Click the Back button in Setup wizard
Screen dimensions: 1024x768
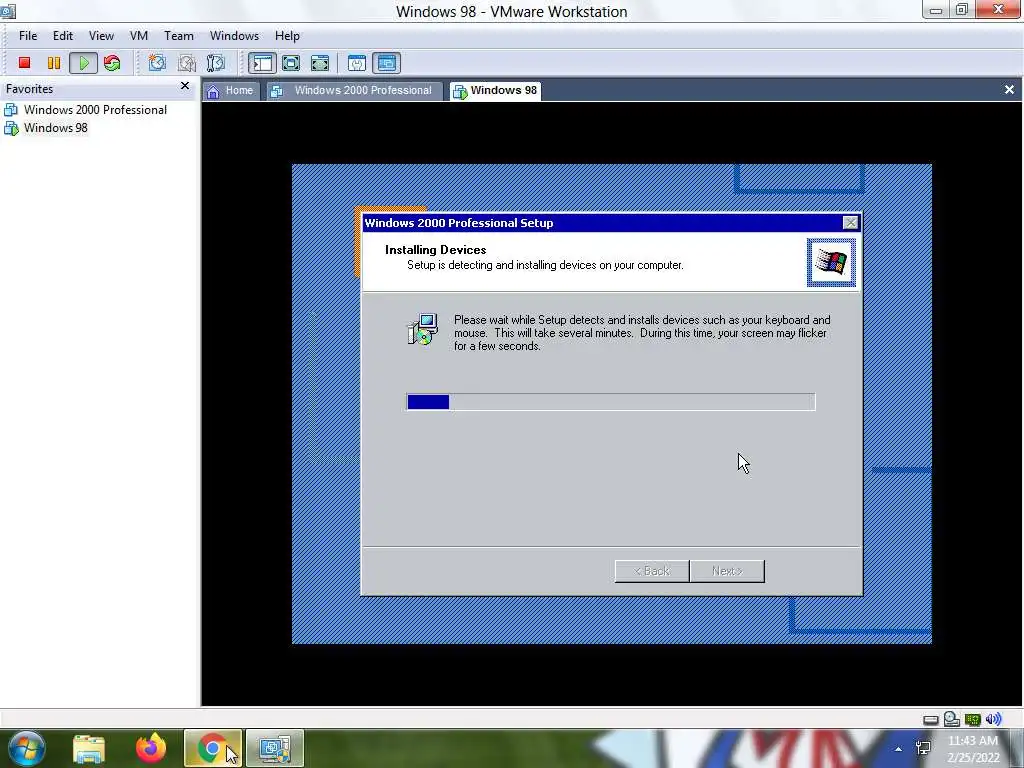pos(652,571)
